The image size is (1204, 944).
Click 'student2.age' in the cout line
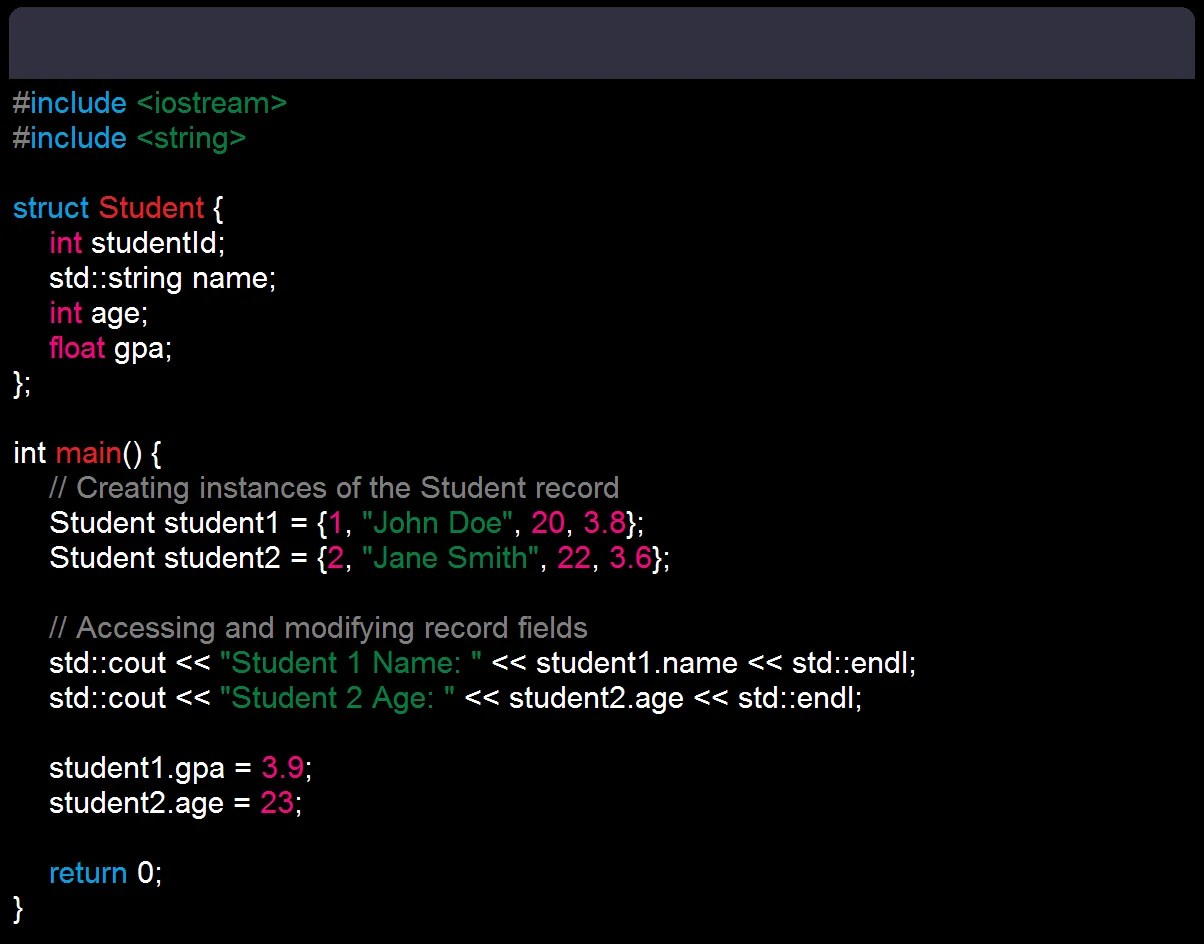(596, 698)
